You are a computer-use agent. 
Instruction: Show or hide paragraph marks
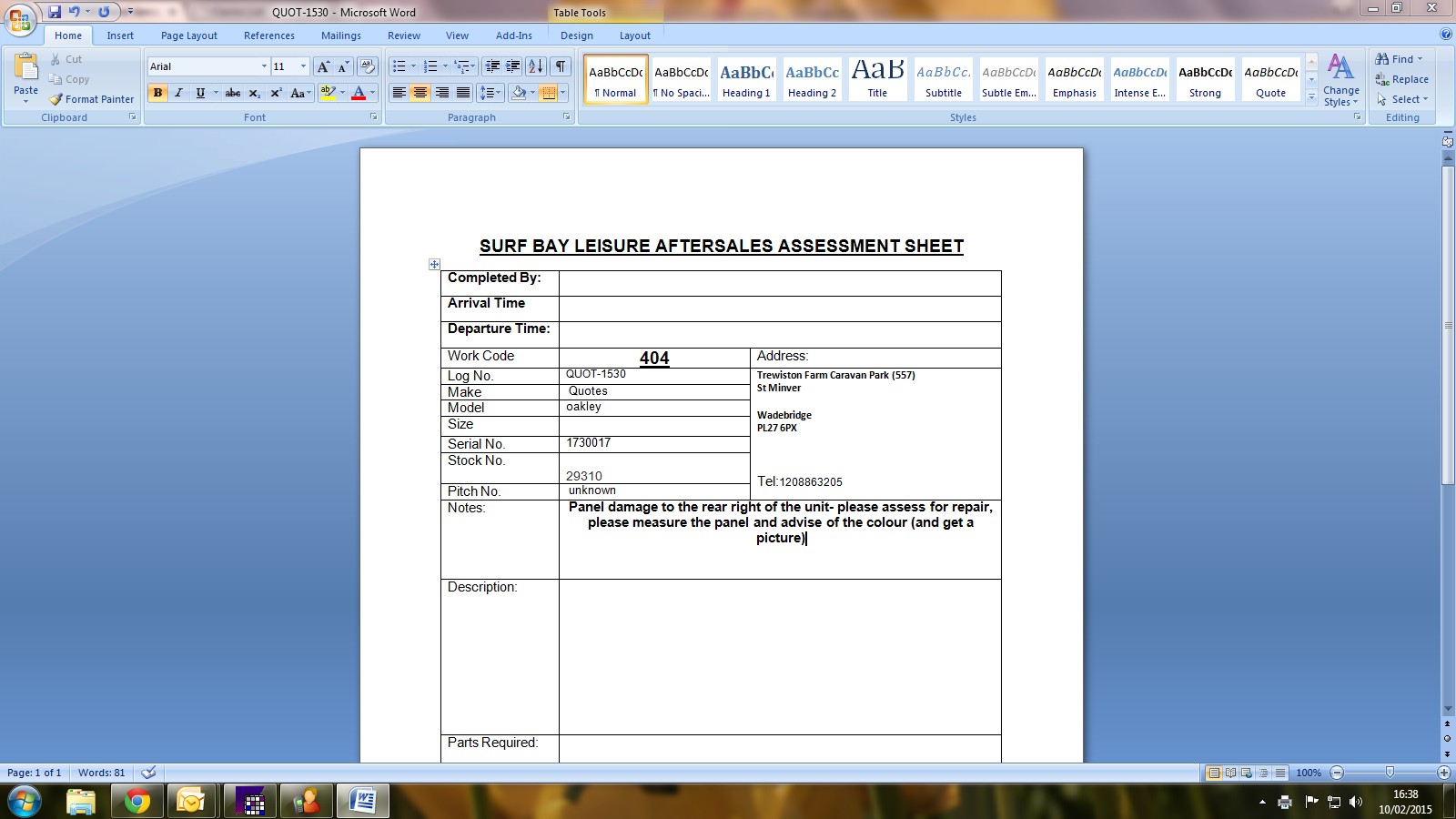click(x=561, y=66)
